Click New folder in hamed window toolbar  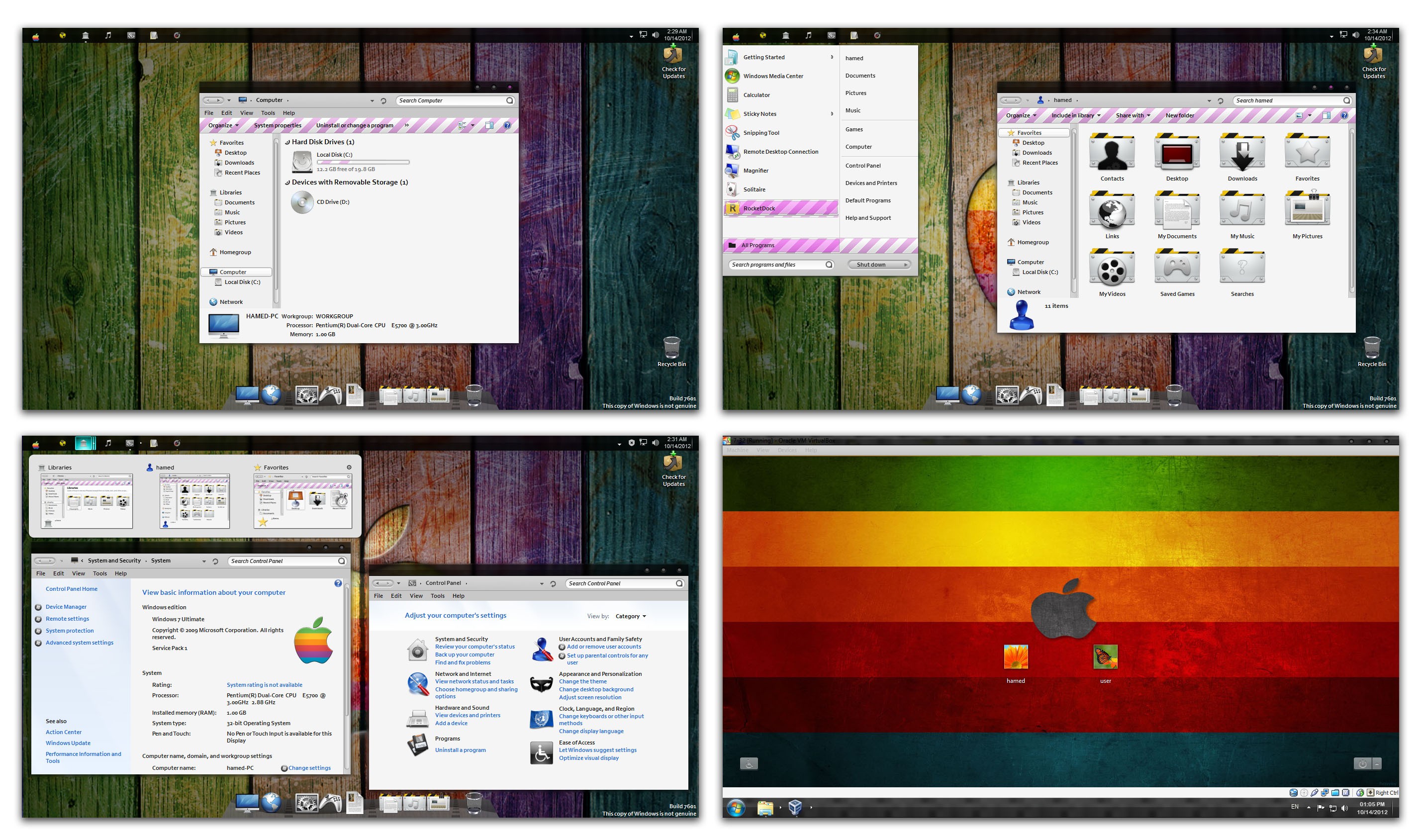1180,115
